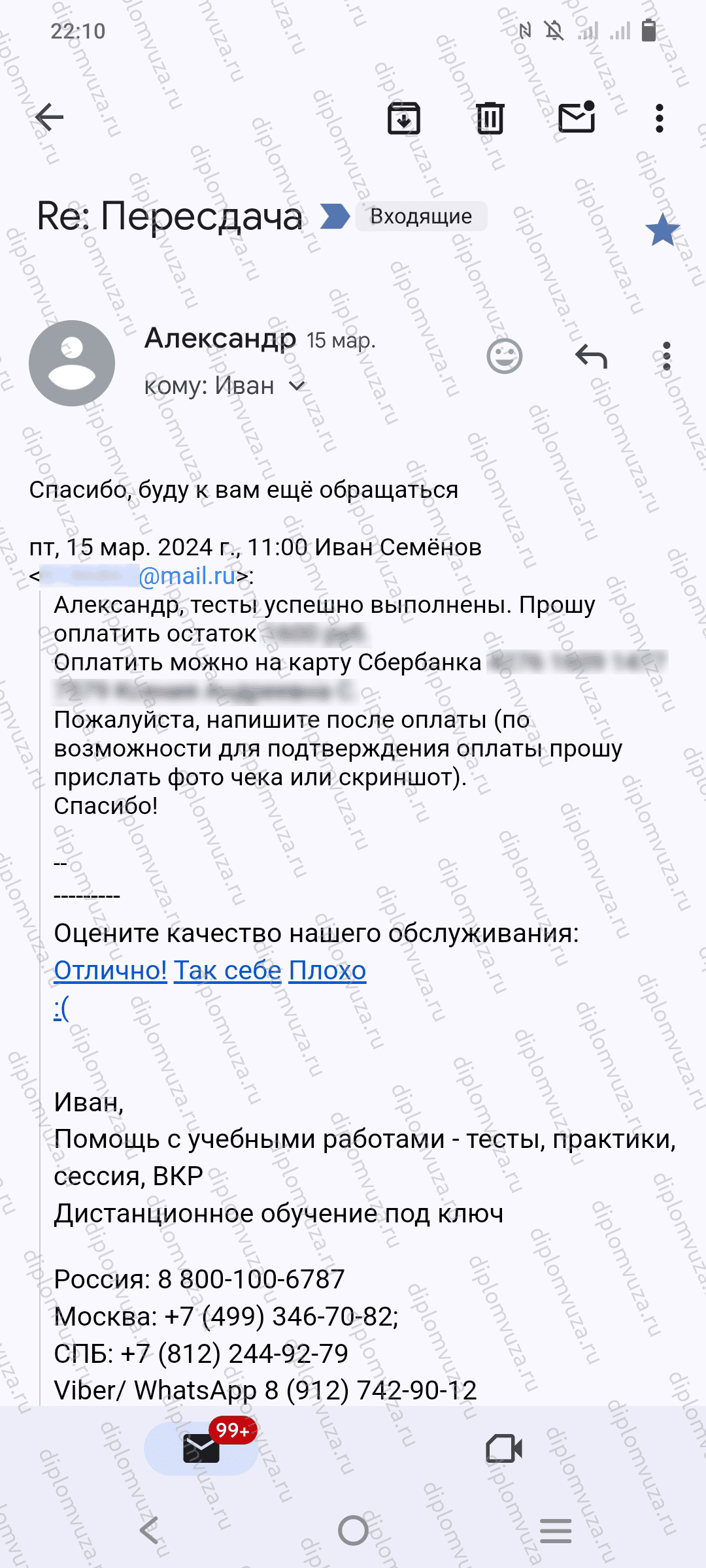
Task: Open the Отлично! rating link
Action: tap(110, 970)
